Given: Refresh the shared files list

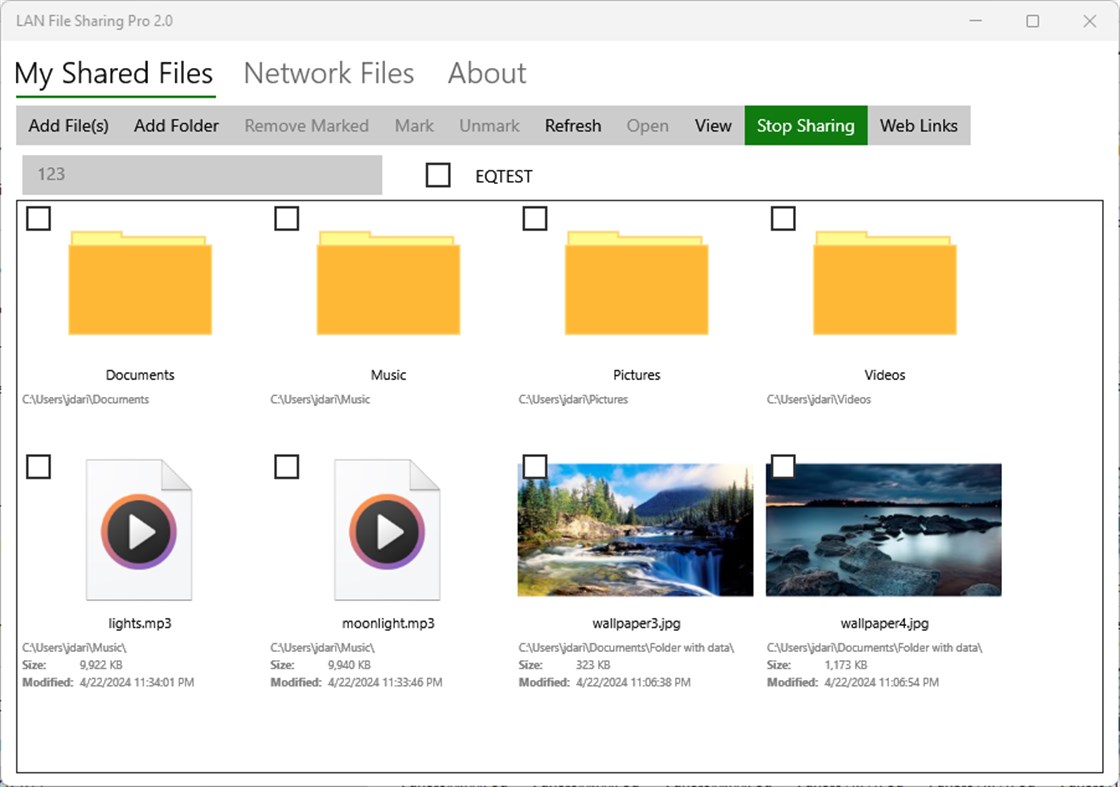Looking at the screenshot, I should (x=572, y=125).
